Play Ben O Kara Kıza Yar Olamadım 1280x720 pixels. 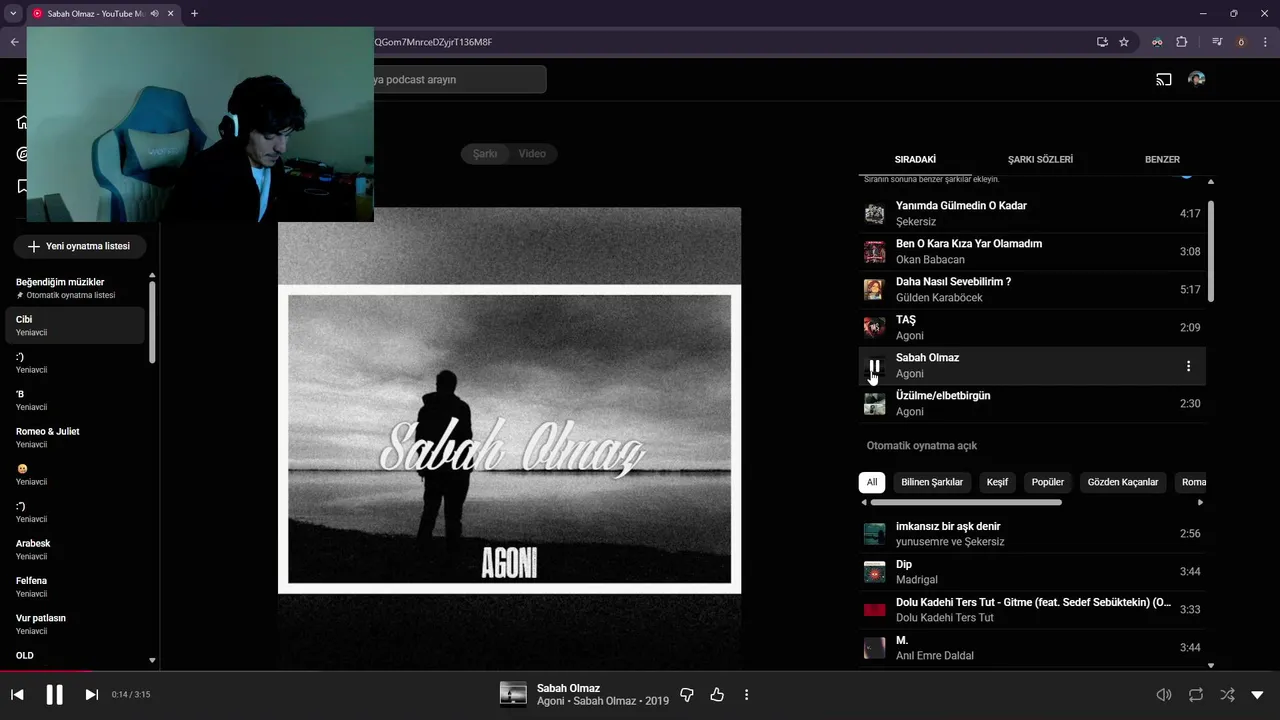pos(1032,251)
